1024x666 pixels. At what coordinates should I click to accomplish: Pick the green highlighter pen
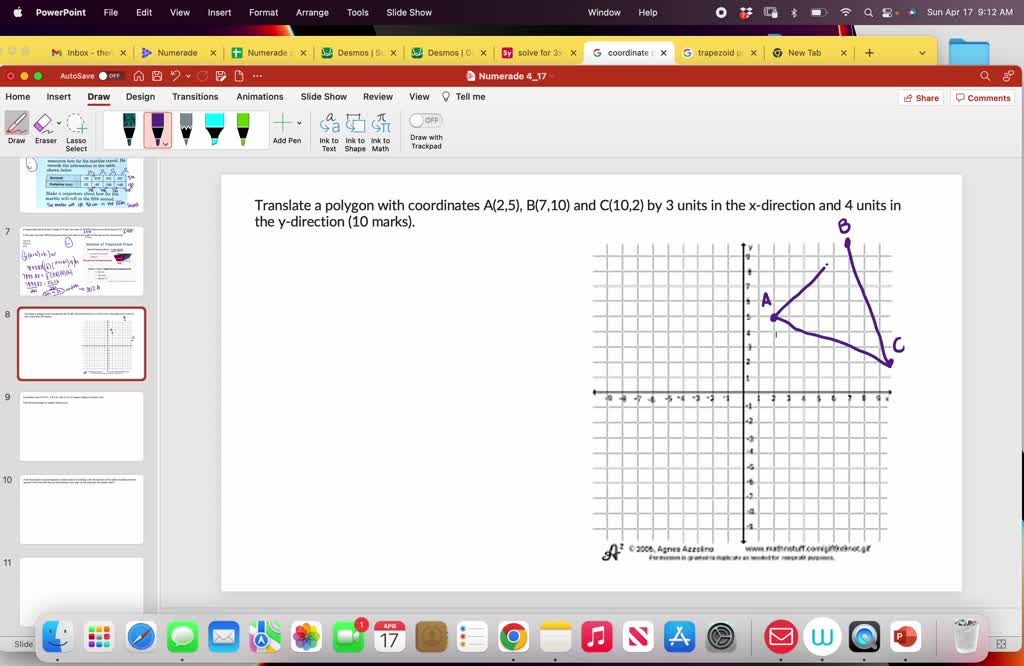pos(242,126)
